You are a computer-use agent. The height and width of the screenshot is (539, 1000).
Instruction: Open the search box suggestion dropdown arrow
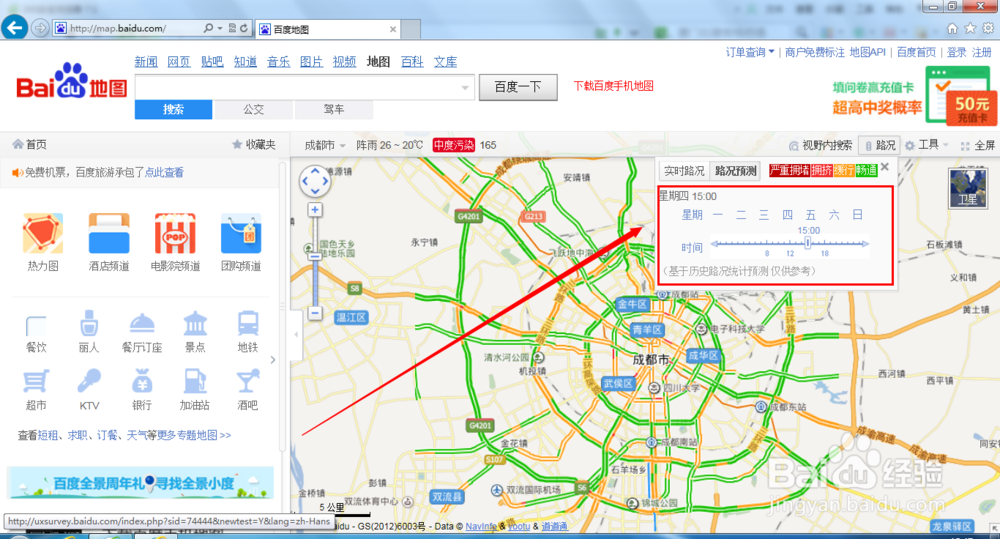pyautogui.click(x=466, y=87)
